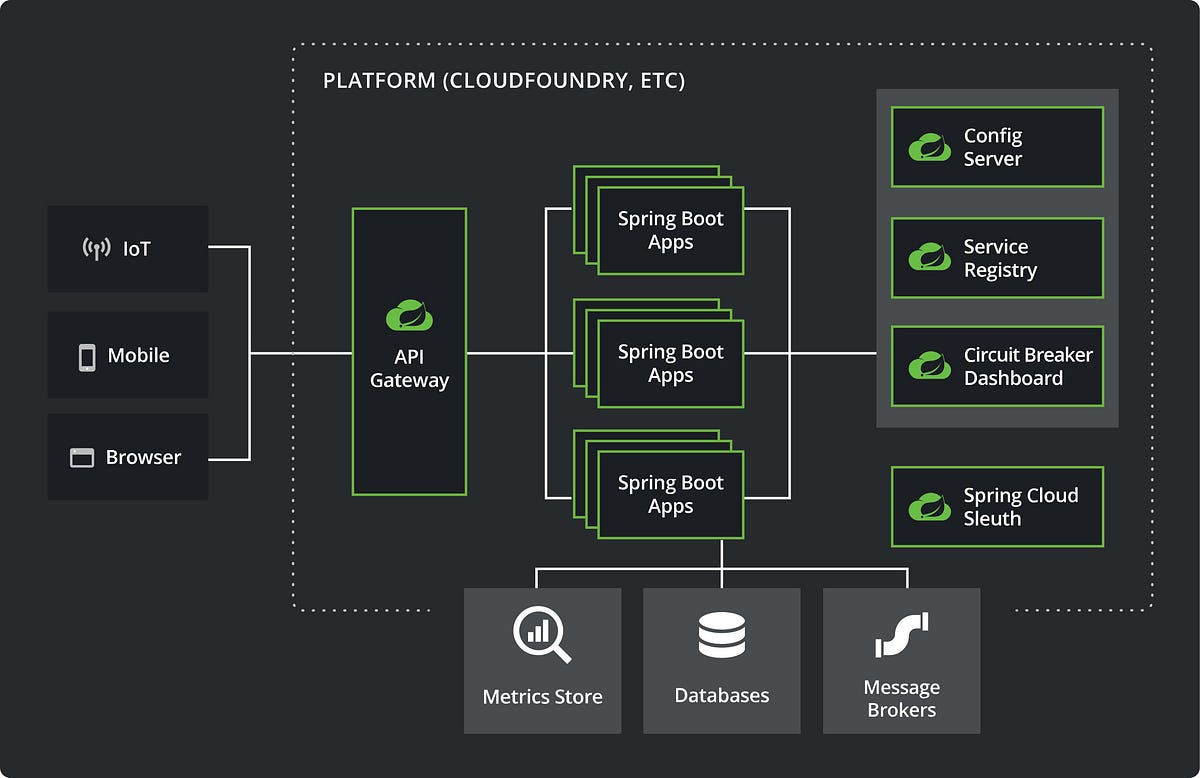Click the Spring icon on Spring Cloud Sleuth
This screenshot has width=1200, height=778.
click(x=930, y=506)
